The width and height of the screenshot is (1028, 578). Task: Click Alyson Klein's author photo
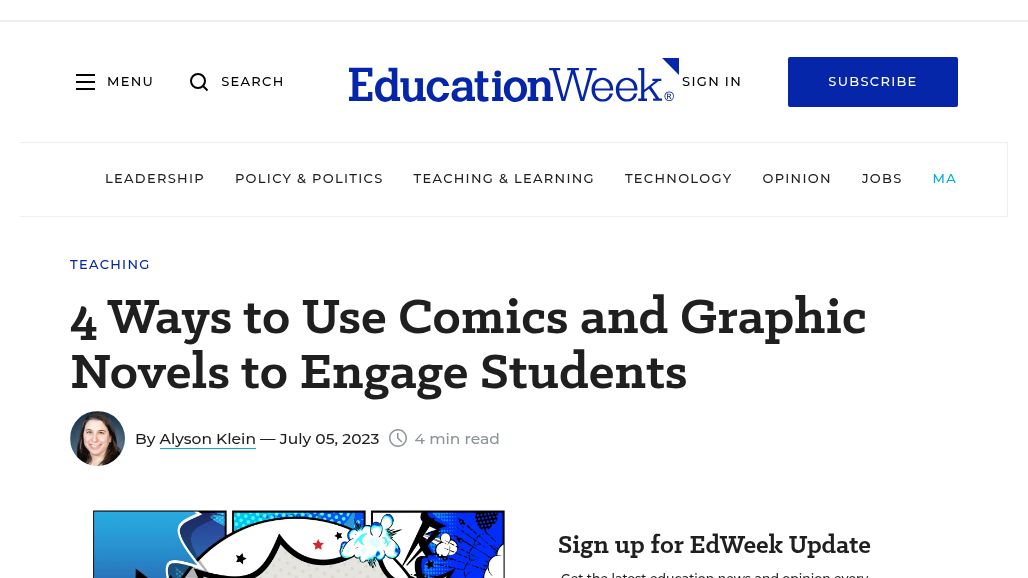tap(97, 438)
